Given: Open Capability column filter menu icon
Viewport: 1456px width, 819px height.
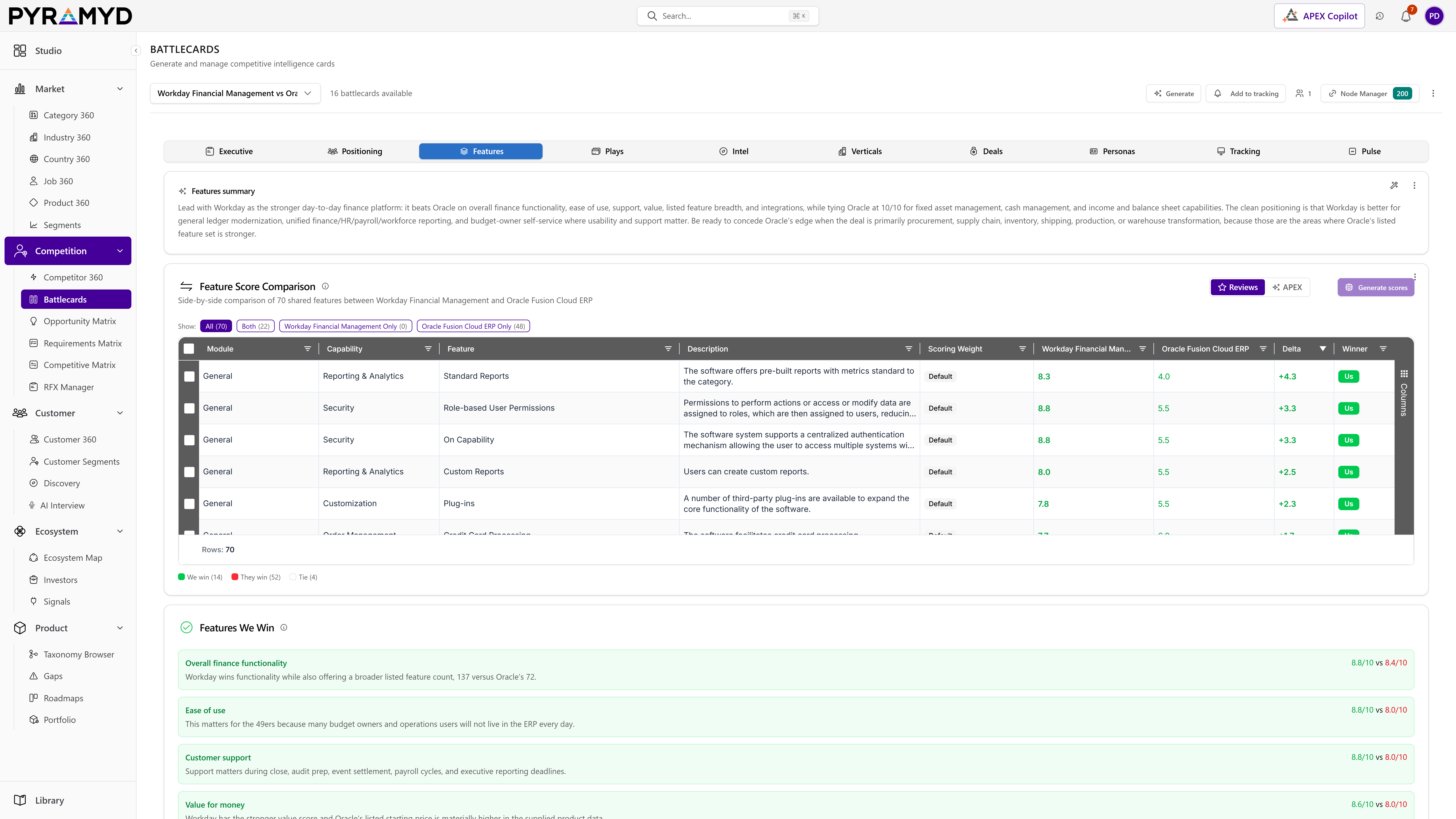Looking at the screenshot, I should (428, 349).
